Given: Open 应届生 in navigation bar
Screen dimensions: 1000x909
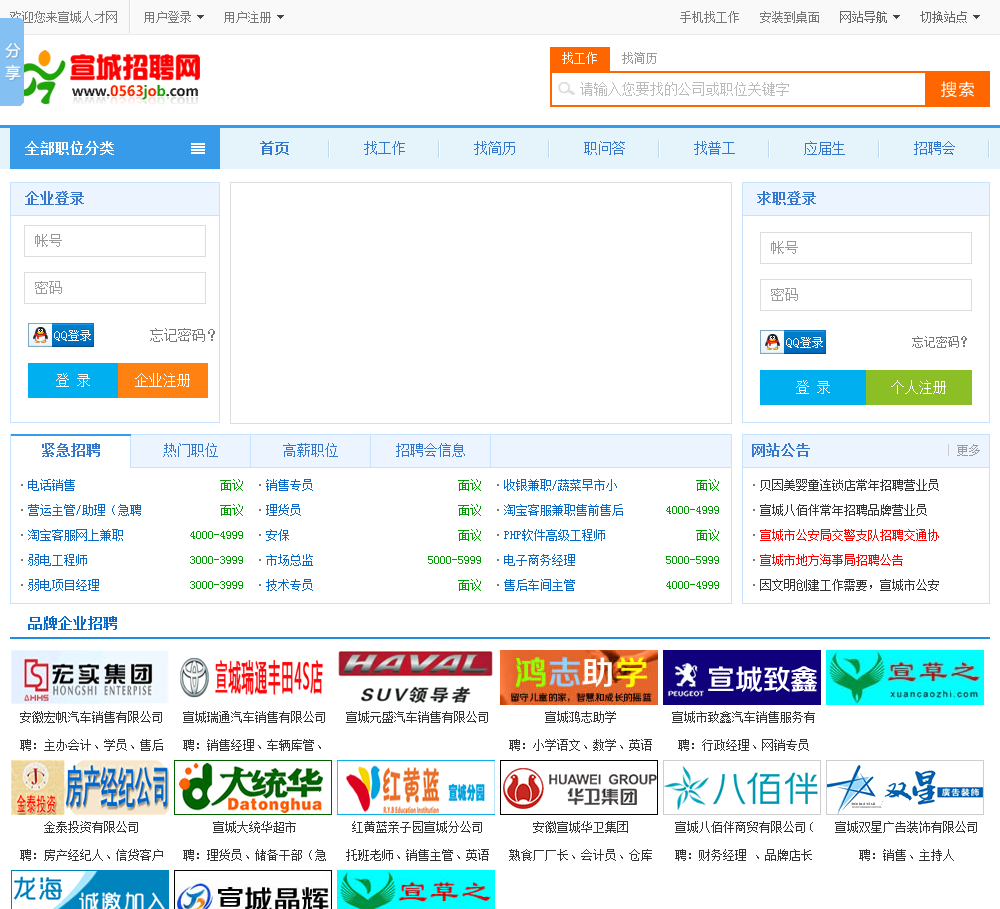Looking at the screenshot, I should [x=824, y=149].
